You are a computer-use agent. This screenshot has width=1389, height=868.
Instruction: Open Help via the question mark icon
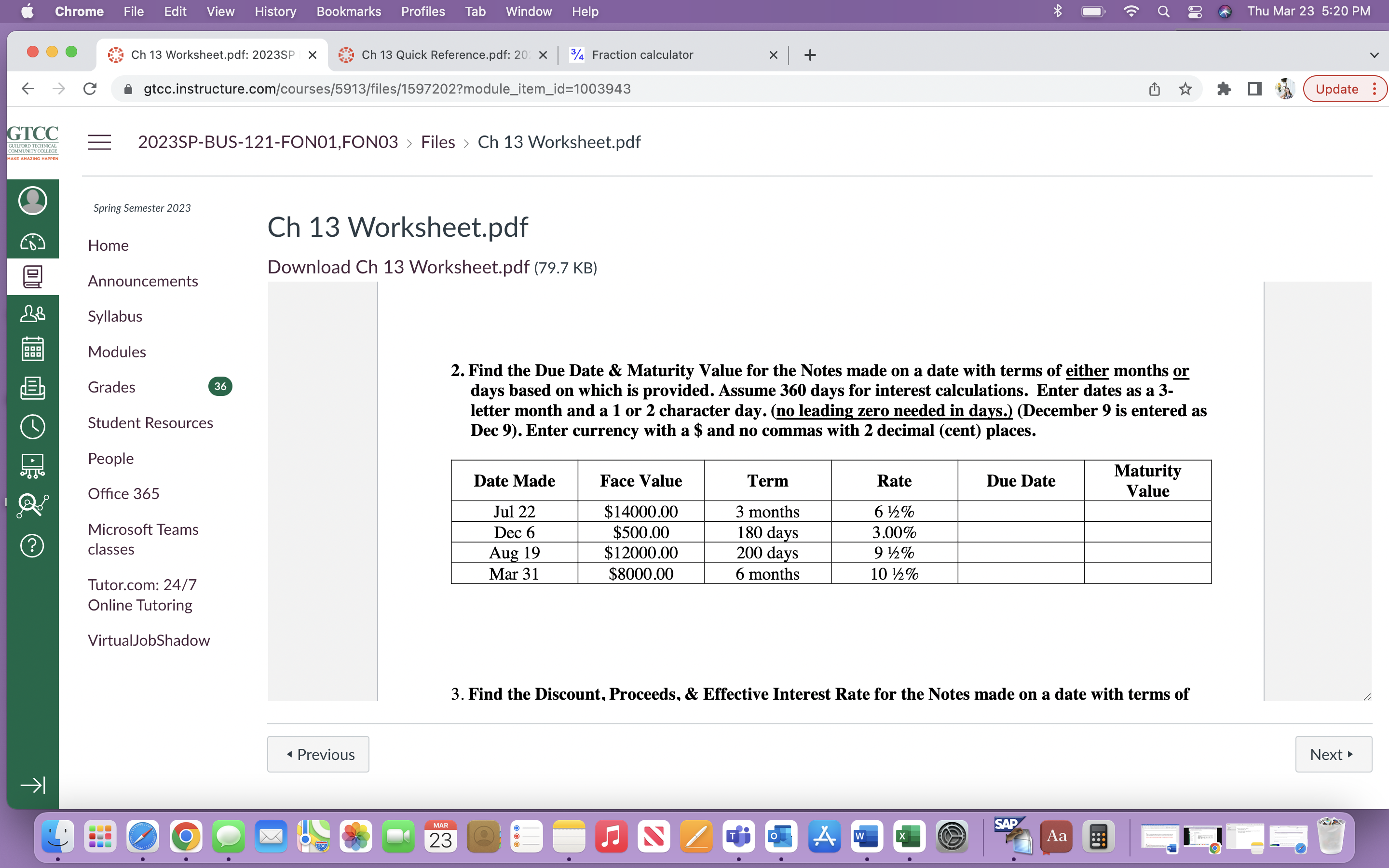pos(33,546)
